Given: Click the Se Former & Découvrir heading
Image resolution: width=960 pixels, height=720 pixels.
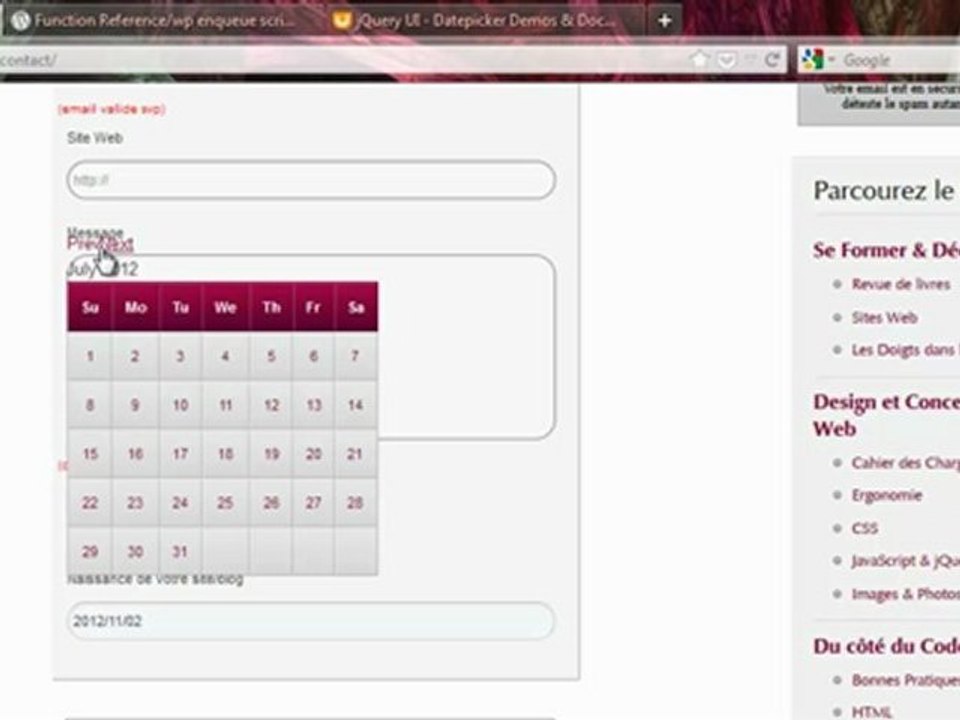Looking at the screenshot, I should tap(886, 250).
